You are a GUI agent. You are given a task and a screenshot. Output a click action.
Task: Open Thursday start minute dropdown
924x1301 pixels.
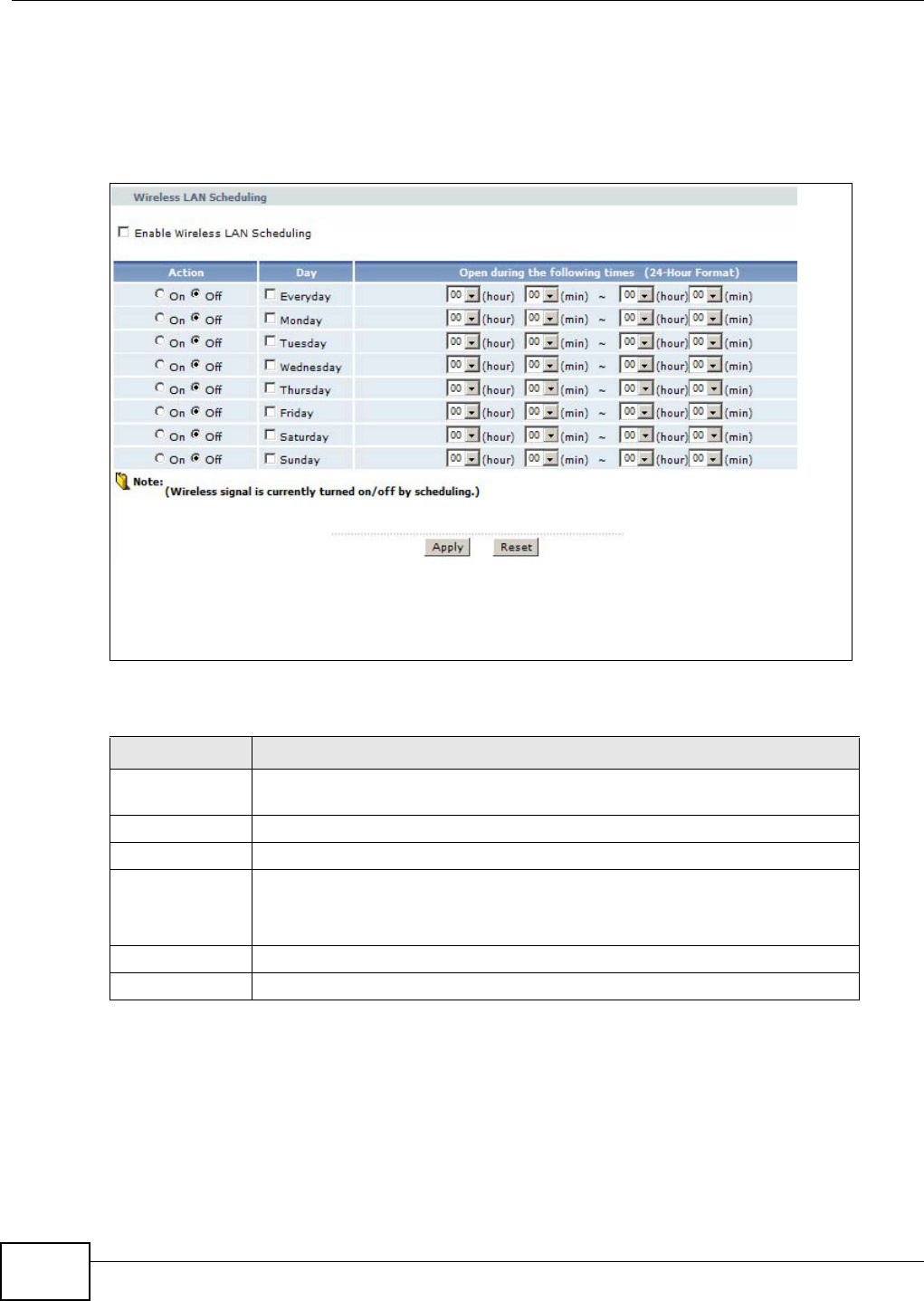[x=541, y=389]
